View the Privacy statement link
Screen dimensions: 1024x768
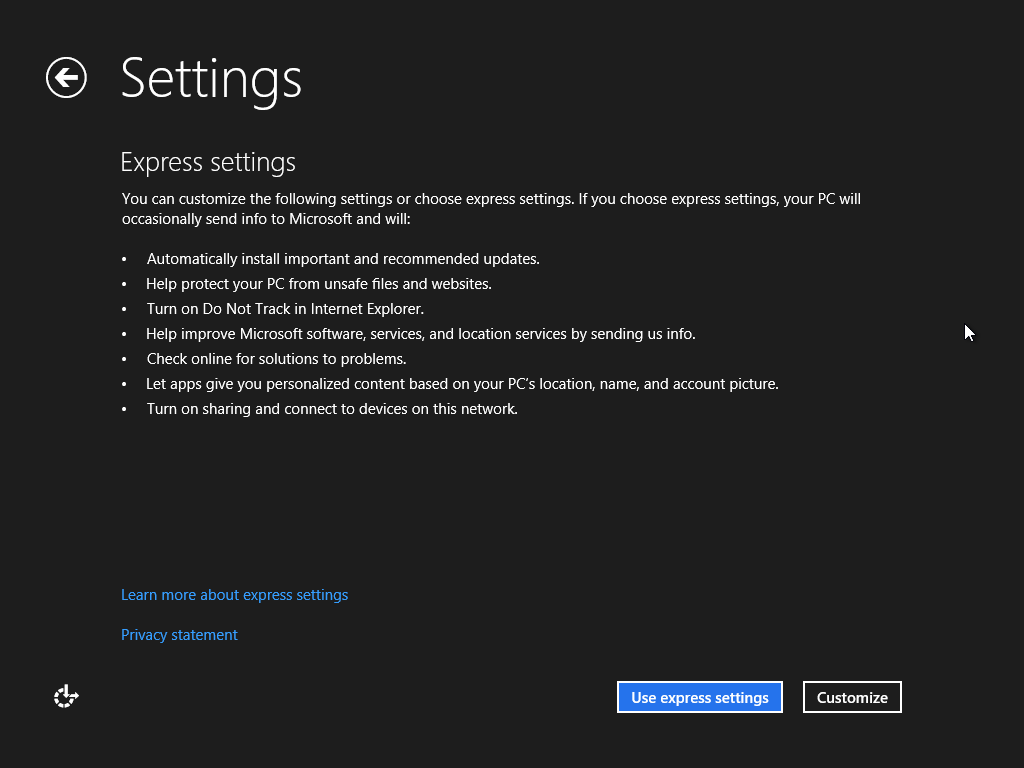pos(179,634)
